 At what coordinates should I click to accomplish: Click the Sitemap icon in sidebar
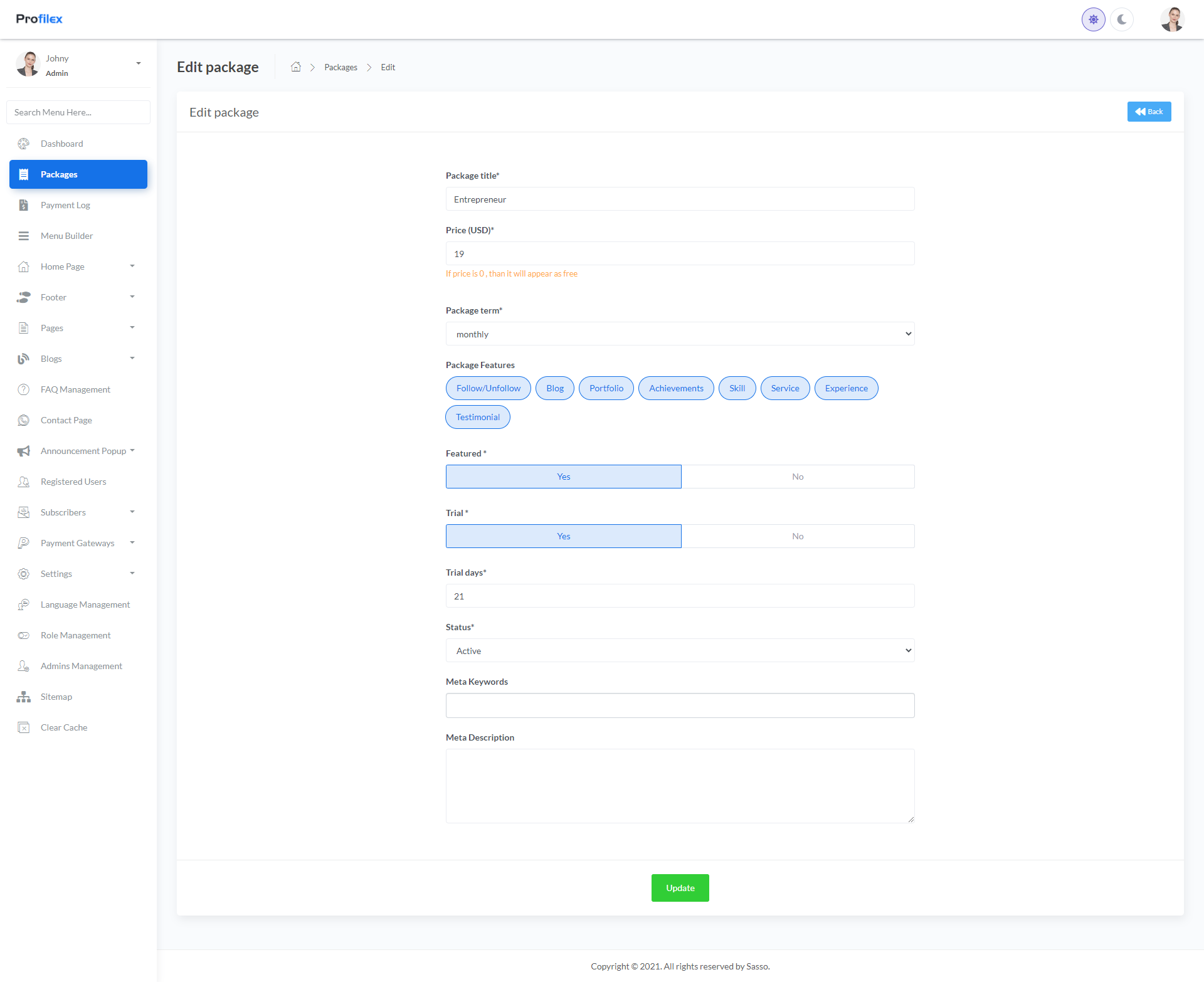coord(24,697)
